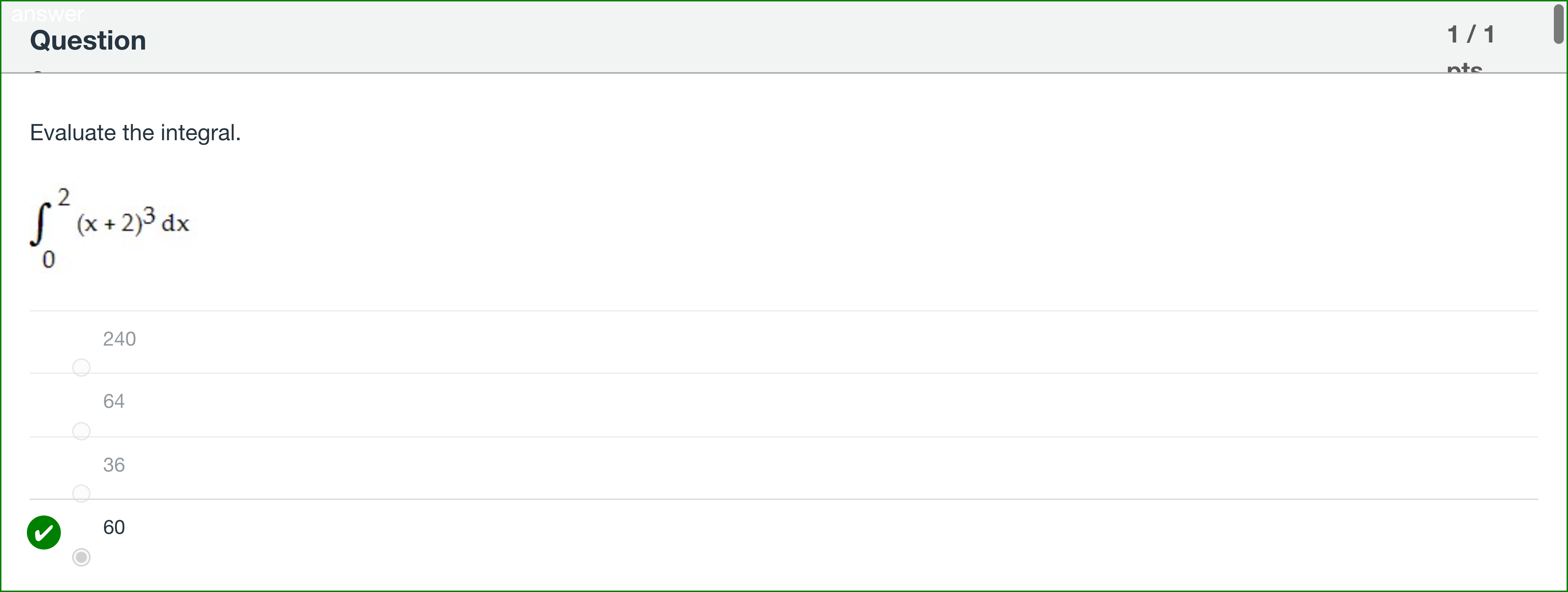The height and width of the screenshot is (592, 1568).
Task: Click the 1 / 1 score
Action: [1471, 34]
